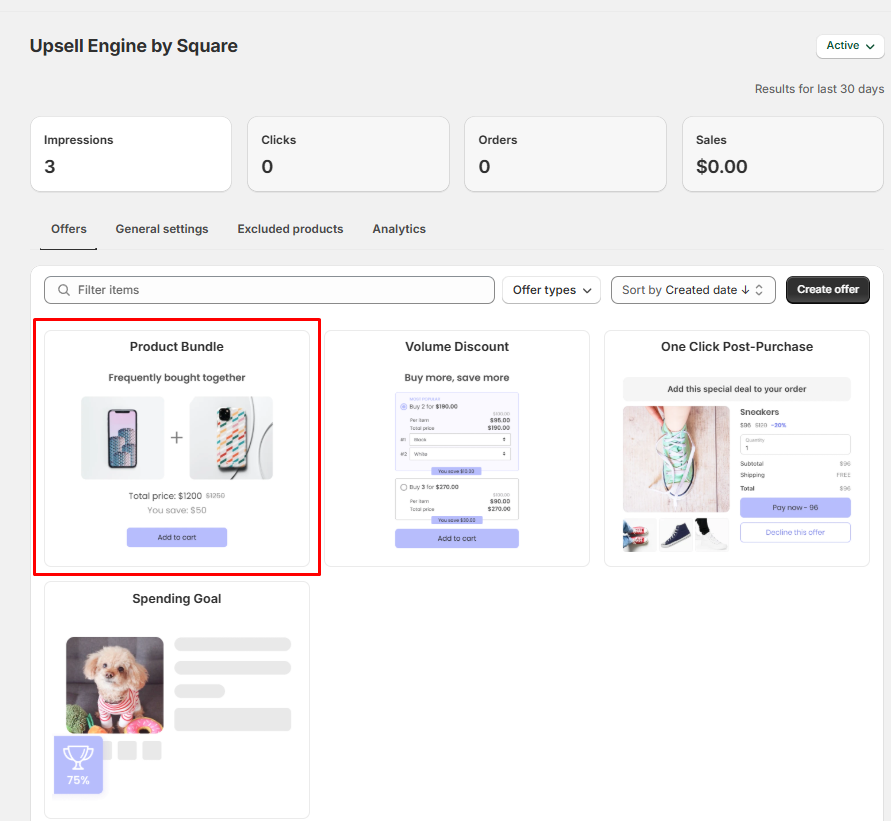Click the Clicks stat card
The image size is (891, 821).
pos(348,154)
